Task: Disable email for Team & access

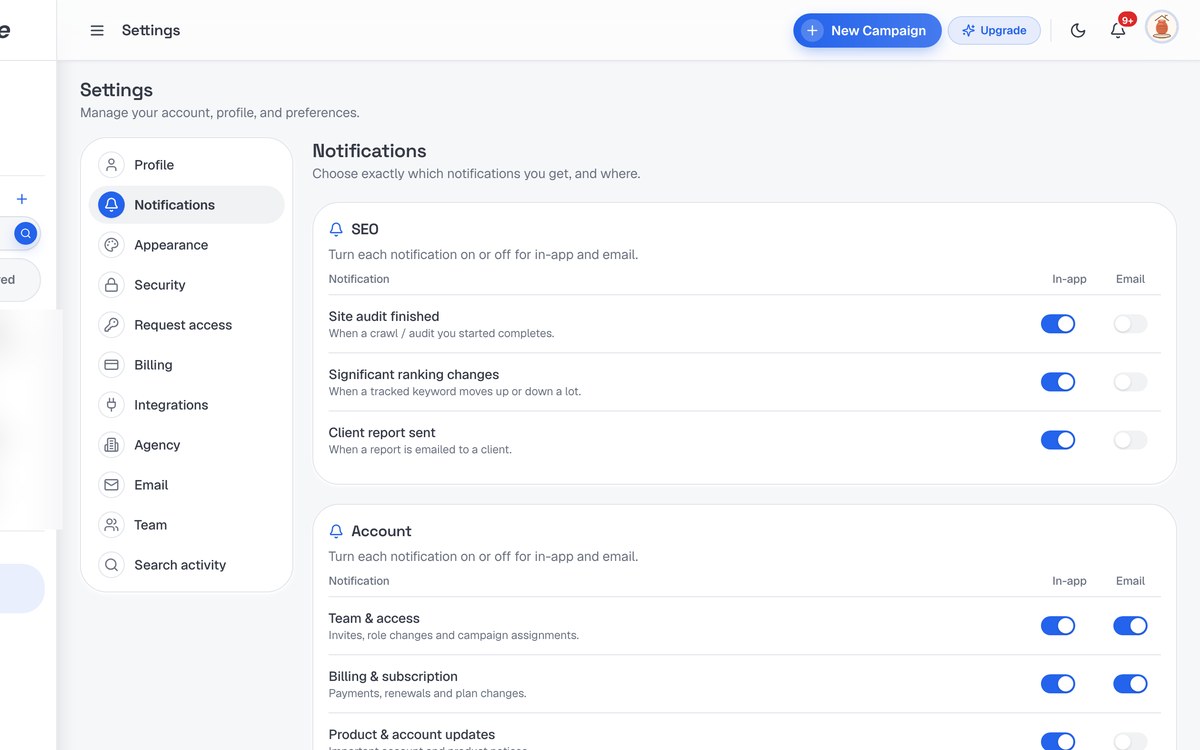Action: pos(1130,626)
